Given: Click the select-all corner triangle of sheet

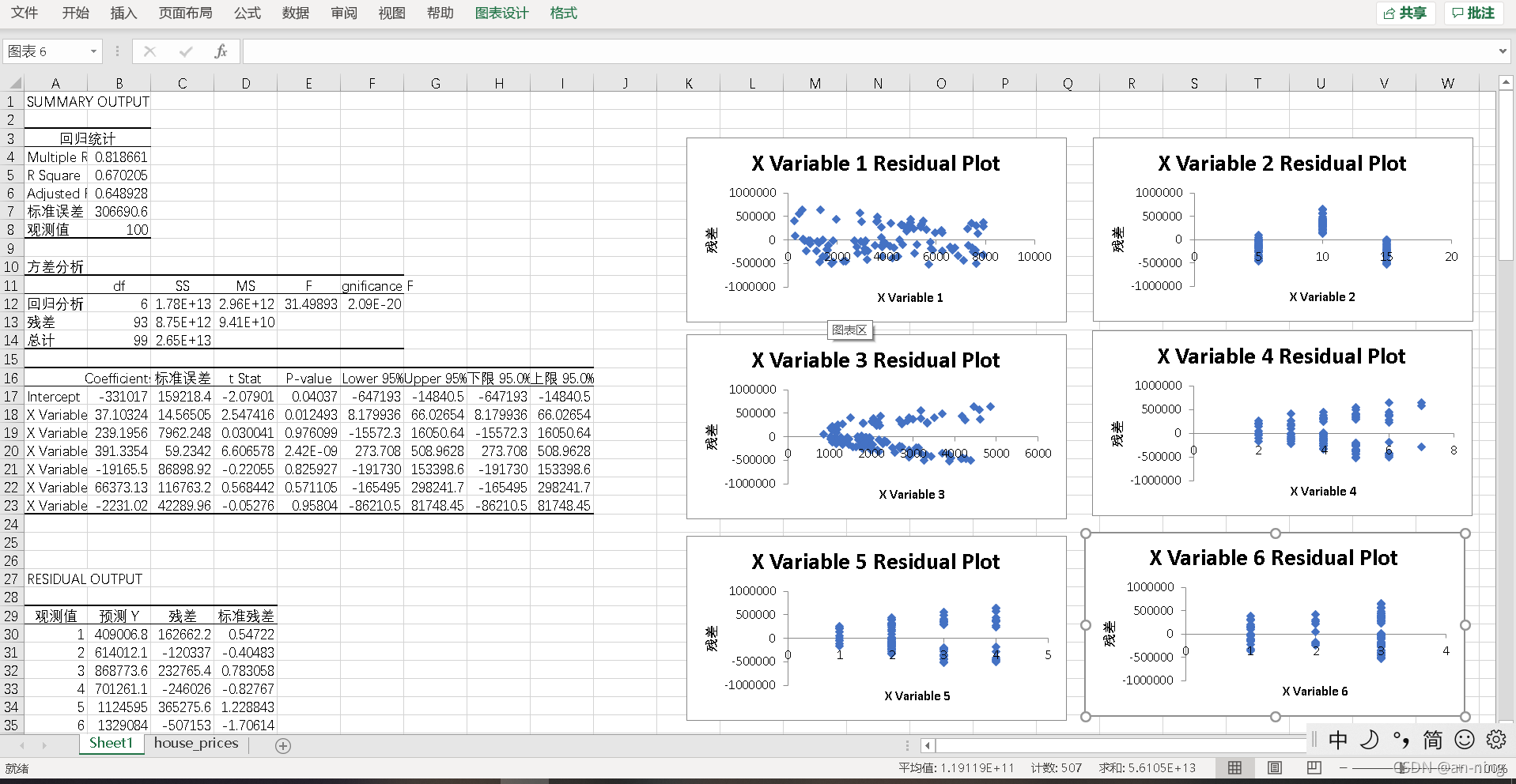Looking at the screenshot, I should click(x=15, y=83).
